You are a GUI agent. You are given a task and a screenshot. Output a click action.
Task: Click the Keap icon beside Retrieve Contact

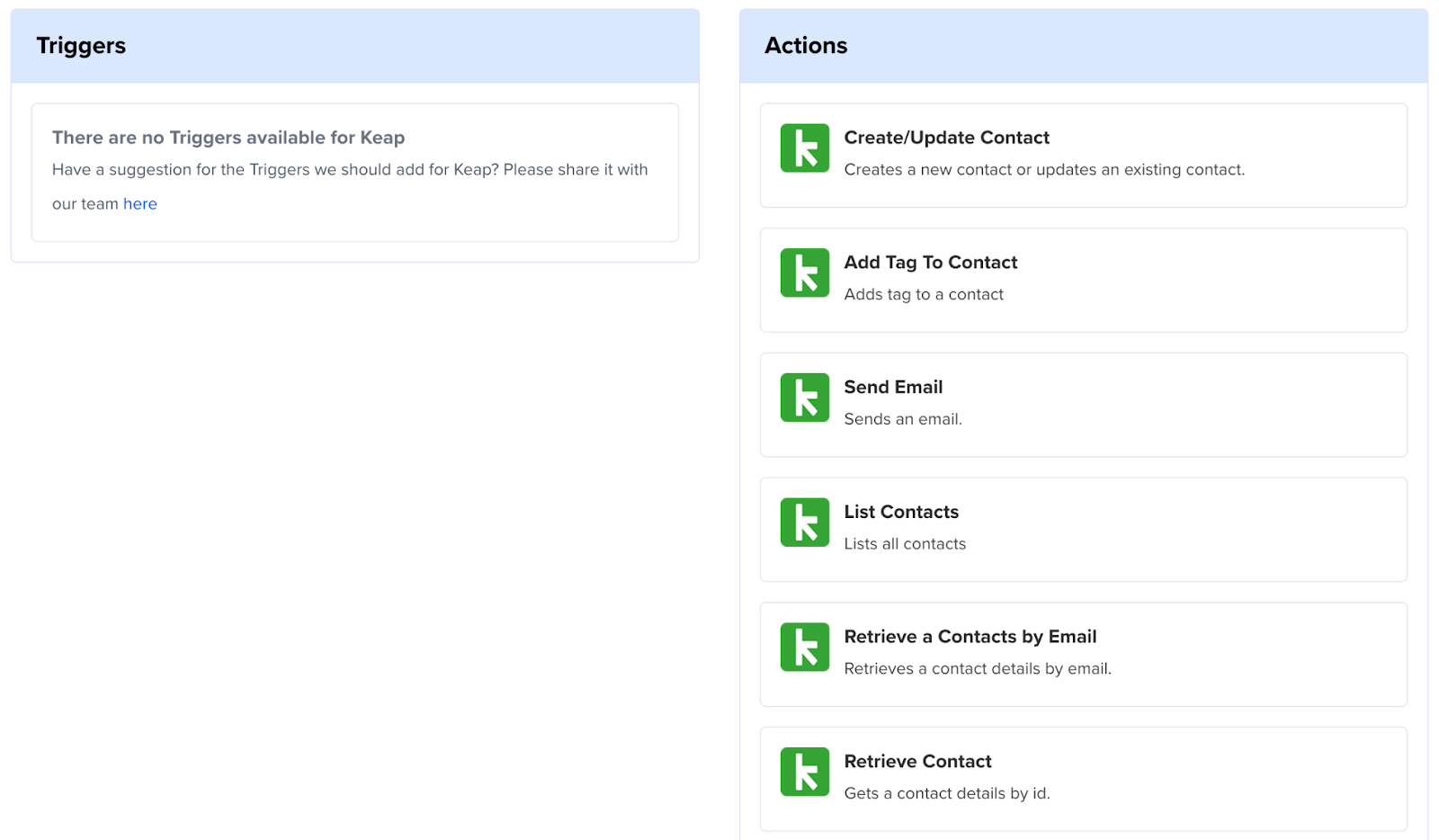(804, 772)
